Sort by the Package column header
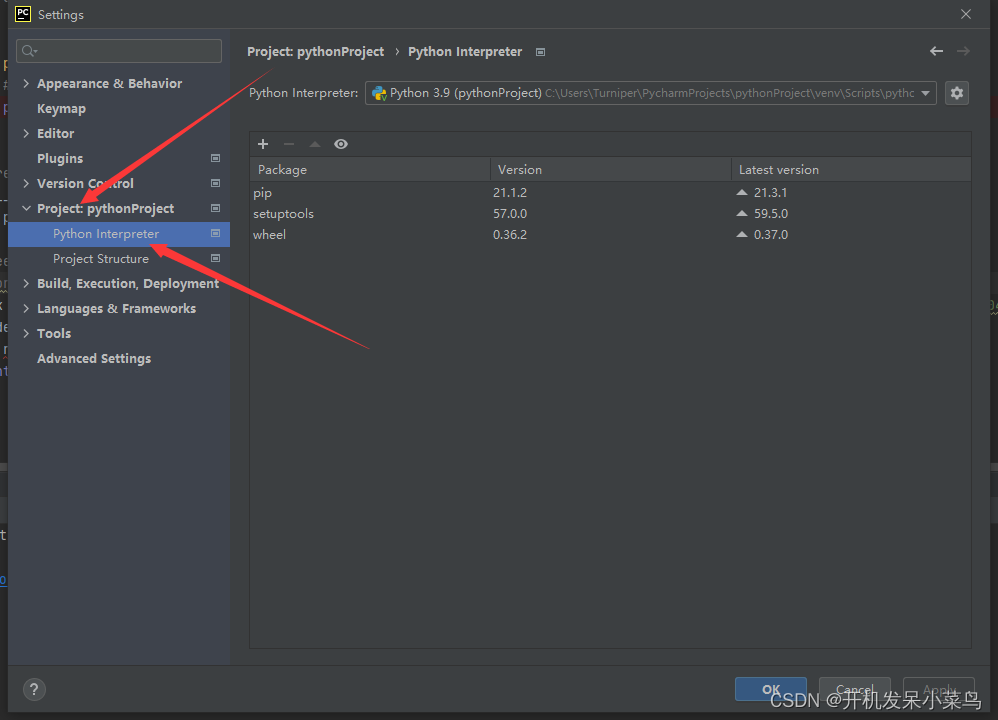 370,169
